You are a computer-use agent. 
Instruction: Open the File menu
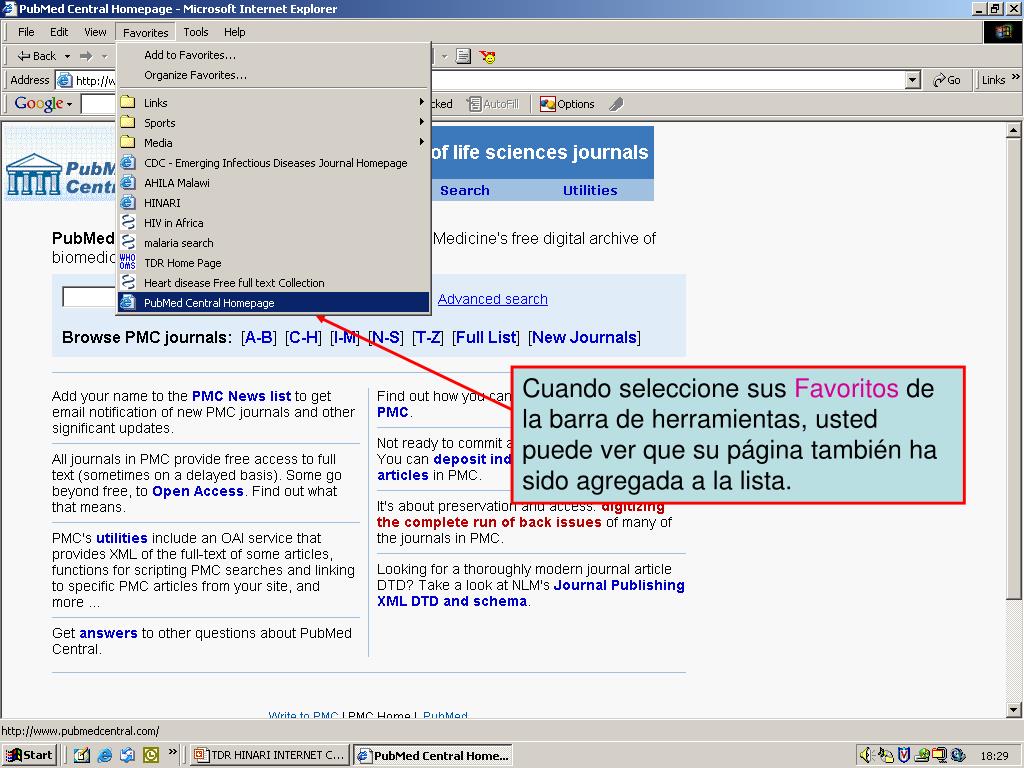[x=26, y=32]
